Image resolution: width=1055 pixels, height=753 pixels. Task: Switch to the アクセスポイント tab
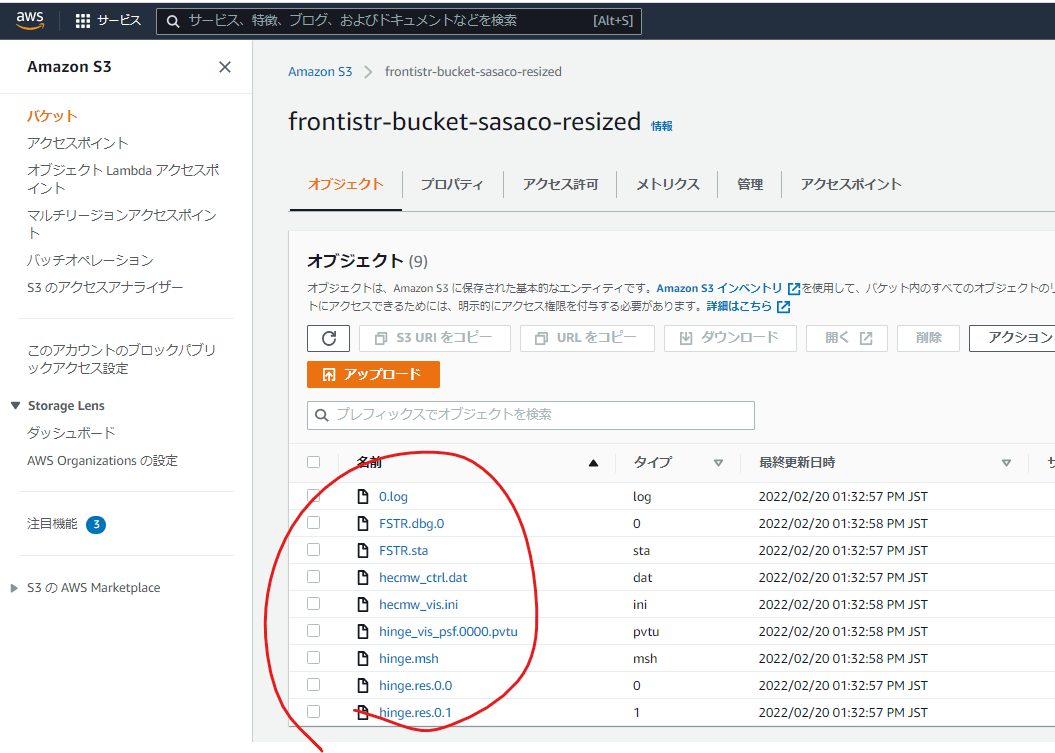coord(850,184)
